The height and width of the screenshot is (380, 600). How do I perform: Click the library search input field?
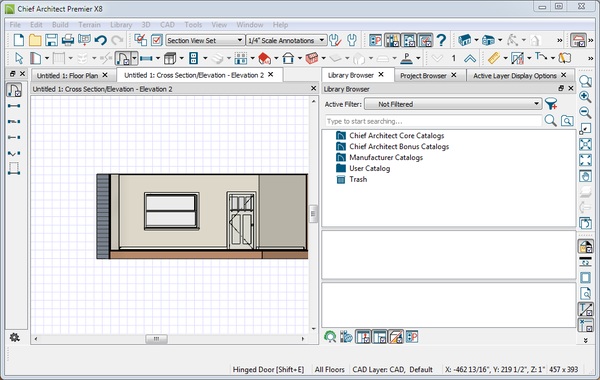tap(434, 121)
